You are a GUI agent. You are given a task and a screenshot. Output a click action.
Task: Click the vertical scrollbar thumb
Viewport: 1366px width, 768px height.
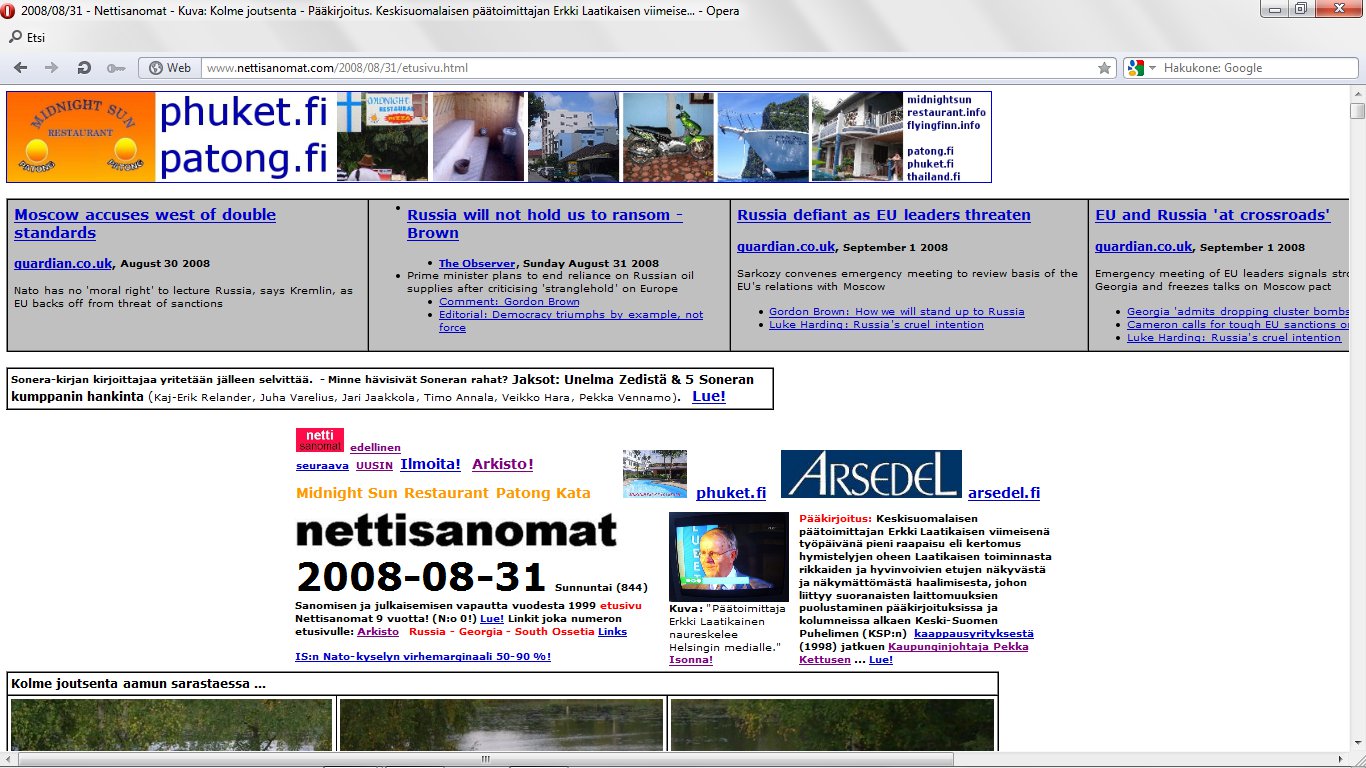(1357, 110)
